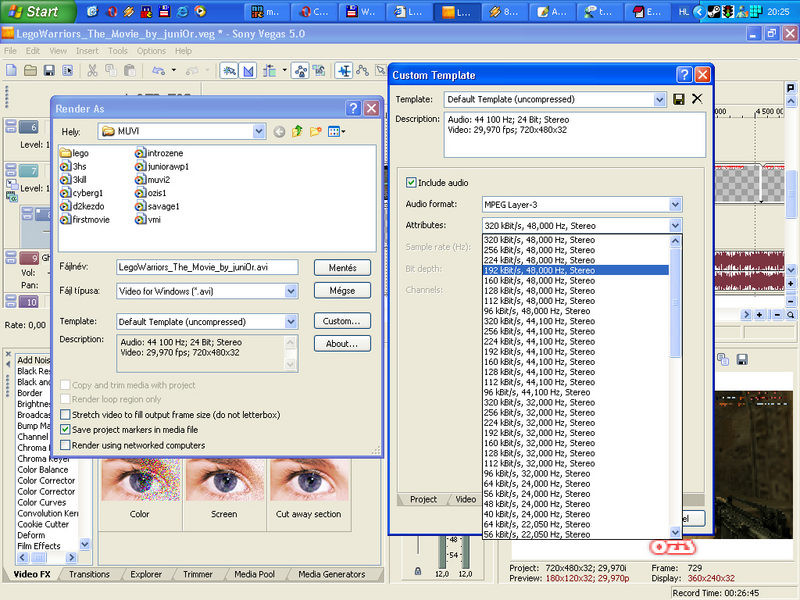This screenshot has height=600, width=800.
Task: Open the Template dropdown in Render As
Action: click(290, 321)
